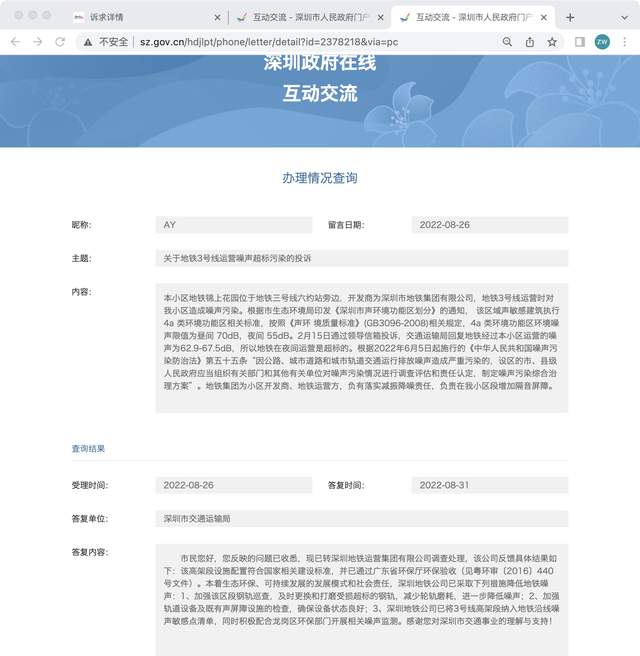Go back with the browser back arrow

pyautogui.click(x=15, y=42)
